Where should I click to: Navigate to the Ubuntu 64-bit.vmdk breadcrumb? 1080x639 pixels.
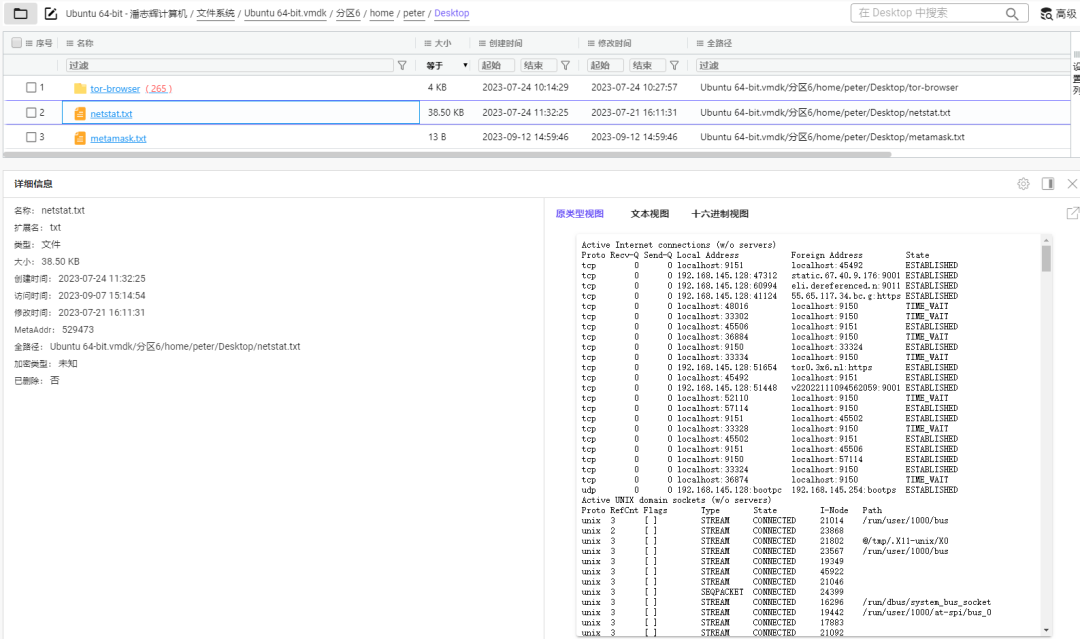pyautogui.click(x=285, y=13)
